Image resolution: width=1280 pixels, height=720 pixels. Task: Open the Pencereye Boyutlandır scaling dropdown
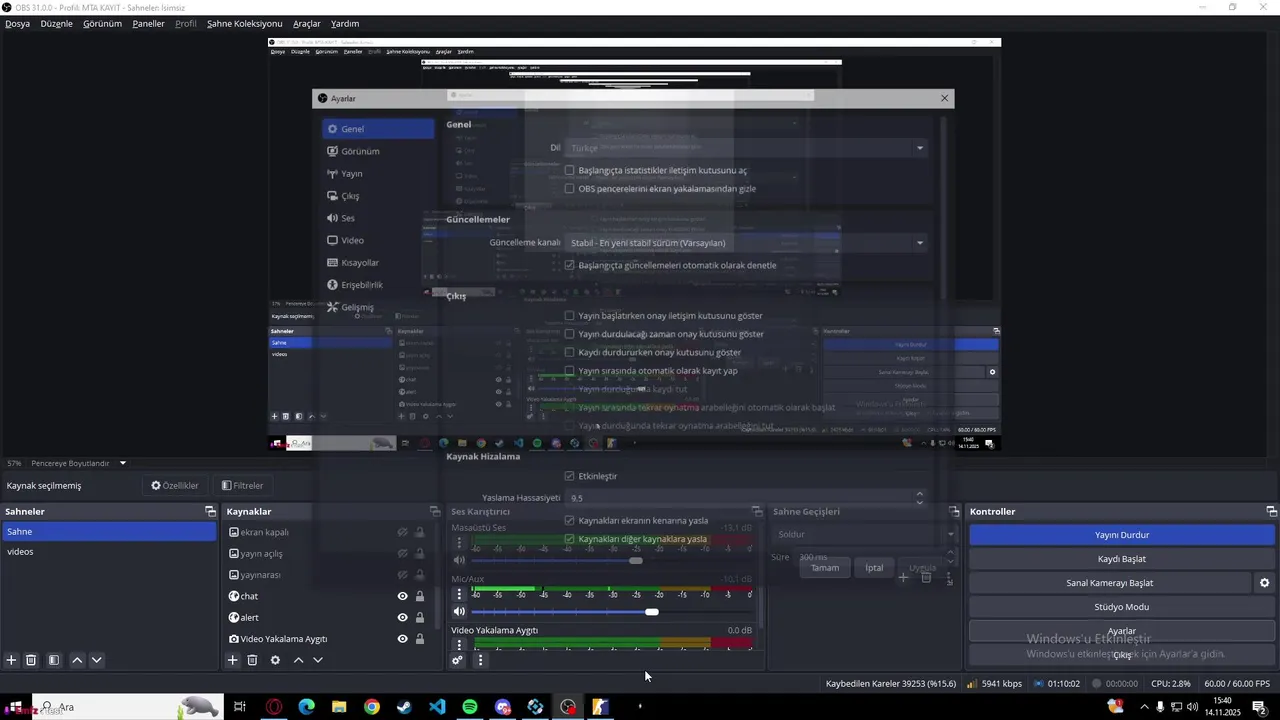click(79, 463)
